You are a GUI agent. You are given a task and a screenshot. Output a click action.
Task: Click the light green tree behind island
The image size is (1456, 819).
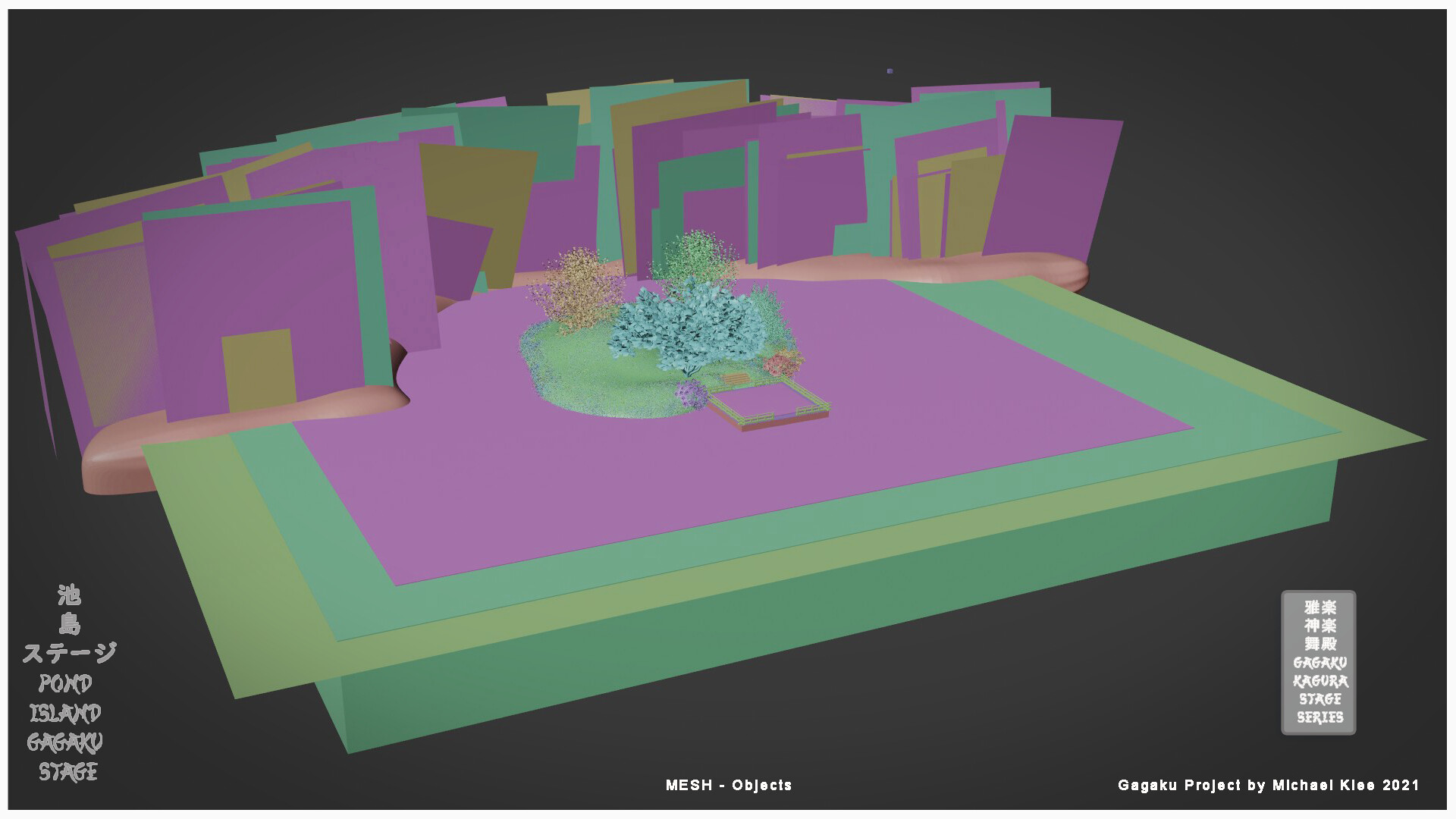coord(694,258)
